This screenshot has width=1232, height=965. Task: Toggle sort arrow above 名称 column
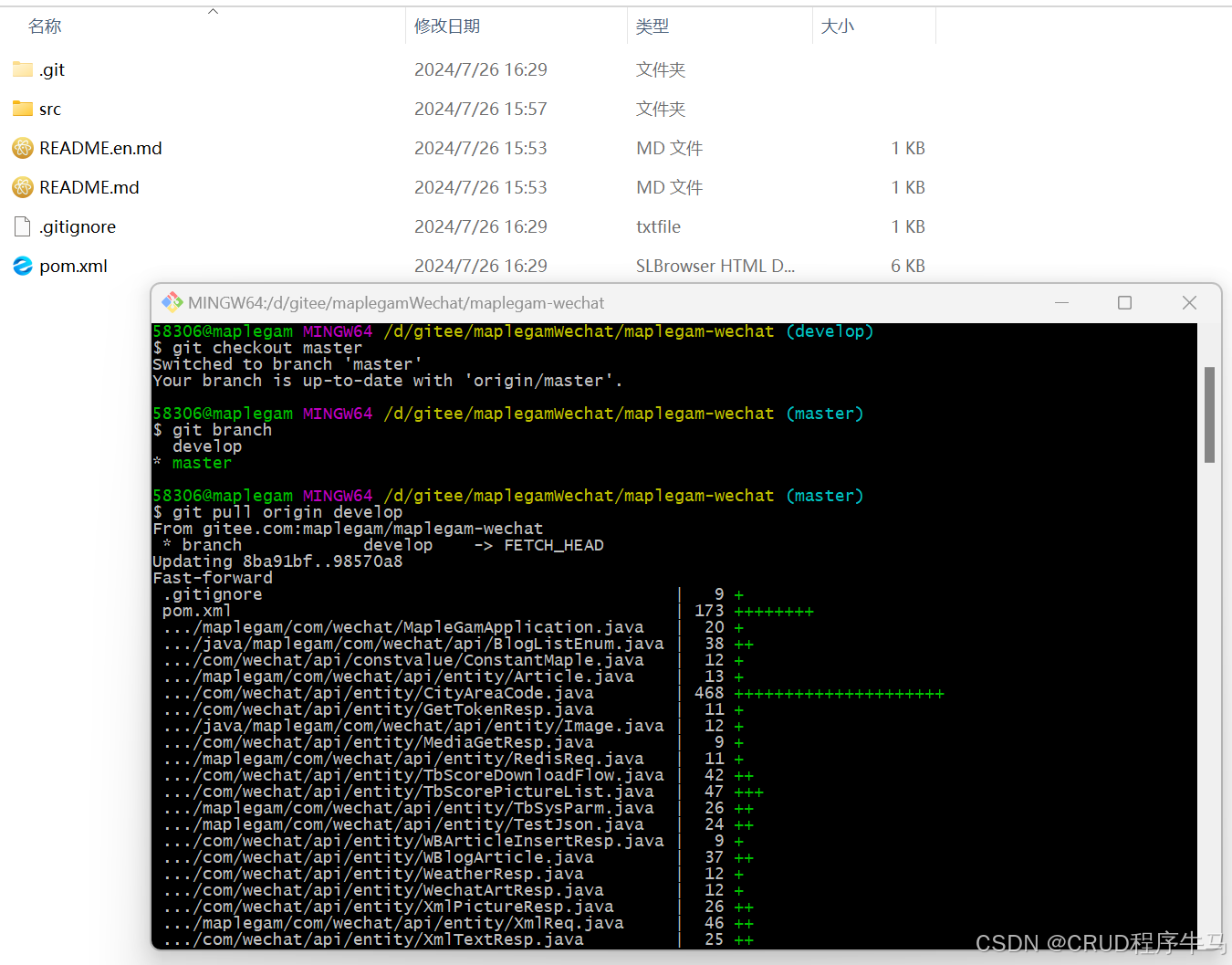click(213, 11)
